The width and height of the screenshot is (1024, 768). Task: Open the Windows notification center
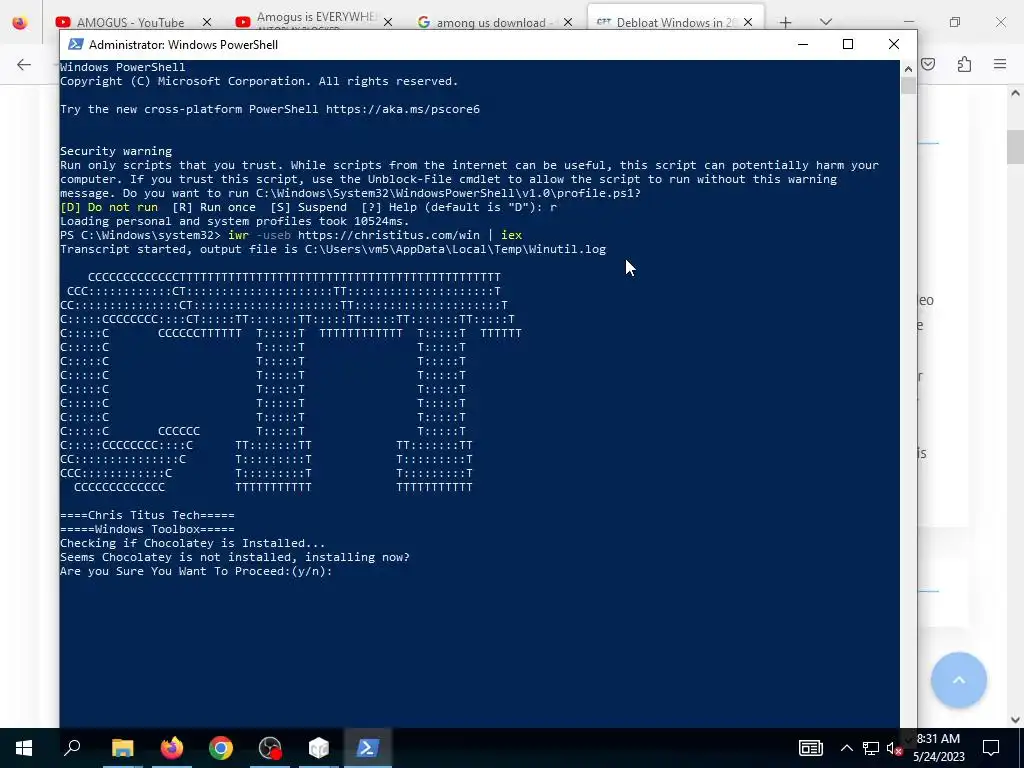point(991,748)
